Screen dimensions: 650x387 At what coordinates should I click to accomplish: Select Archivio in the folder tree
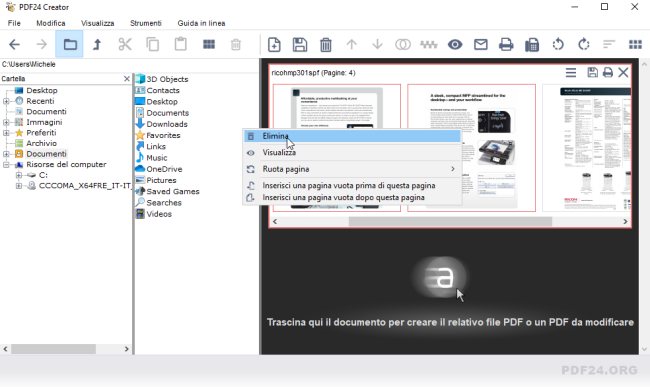point(41,143)
